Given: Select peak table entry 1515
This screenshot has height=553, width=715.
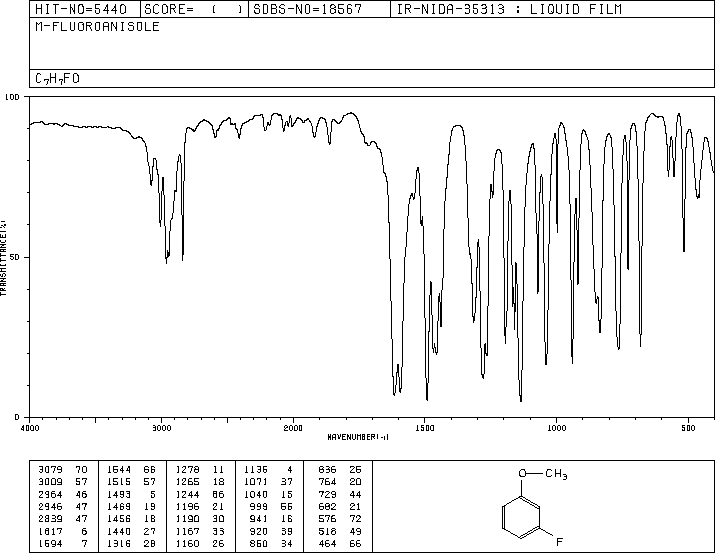Looking at the screenshot, I should pyautogui.click(x=131, y=481).
